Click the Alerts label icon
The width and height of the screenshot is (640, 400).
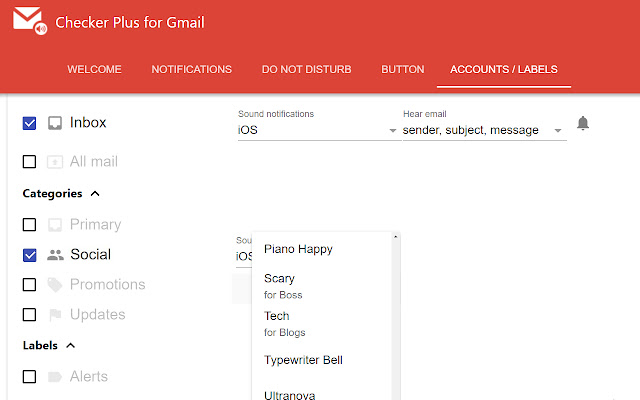pyautogui.click(x=55, y=377)
